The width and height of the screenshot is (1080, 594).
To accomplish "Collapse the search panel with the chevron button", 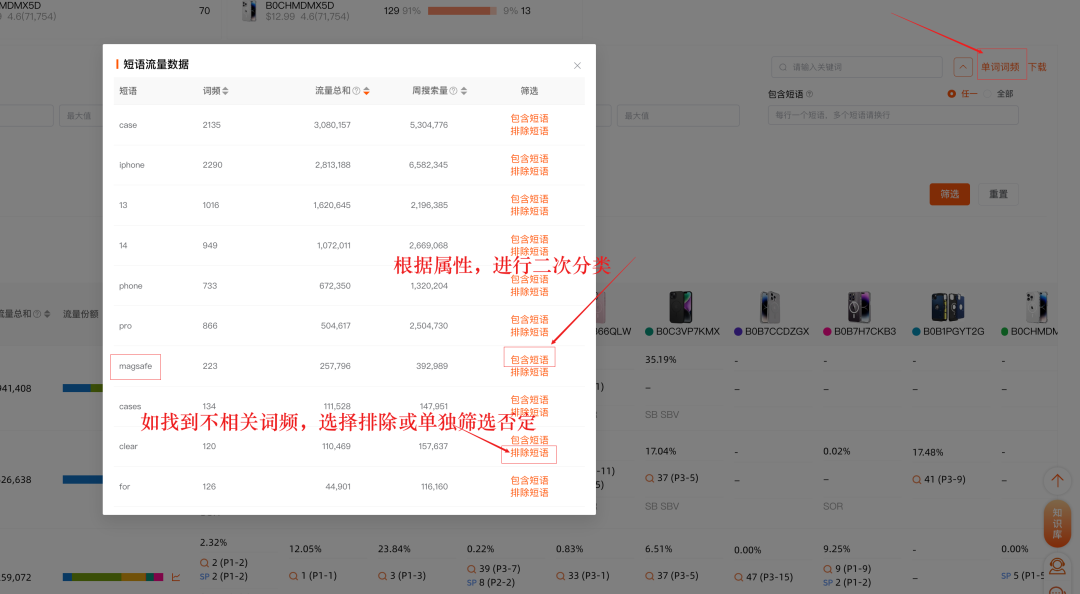I will pos(961,66).
